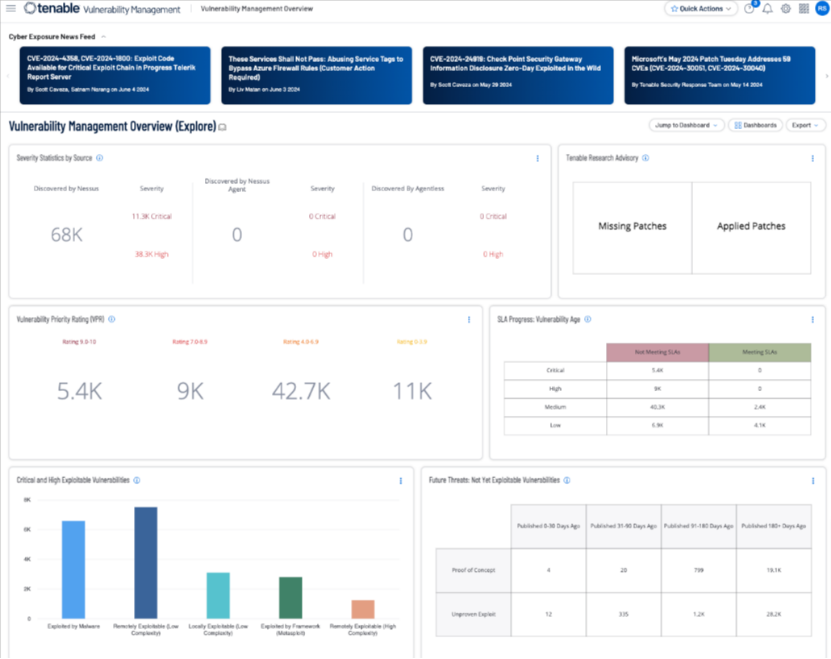831x659 pixels.
Task: Open the Telerik Report Server exploit article
Action: (x=115, y=75)
